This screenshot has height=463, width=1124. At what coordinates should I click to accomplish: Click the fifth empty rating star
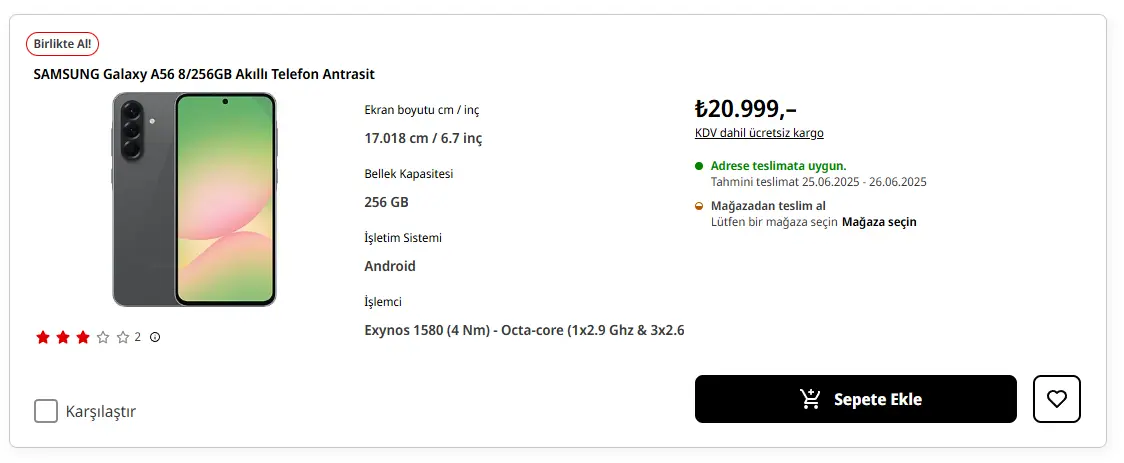(x=123, y=337)
